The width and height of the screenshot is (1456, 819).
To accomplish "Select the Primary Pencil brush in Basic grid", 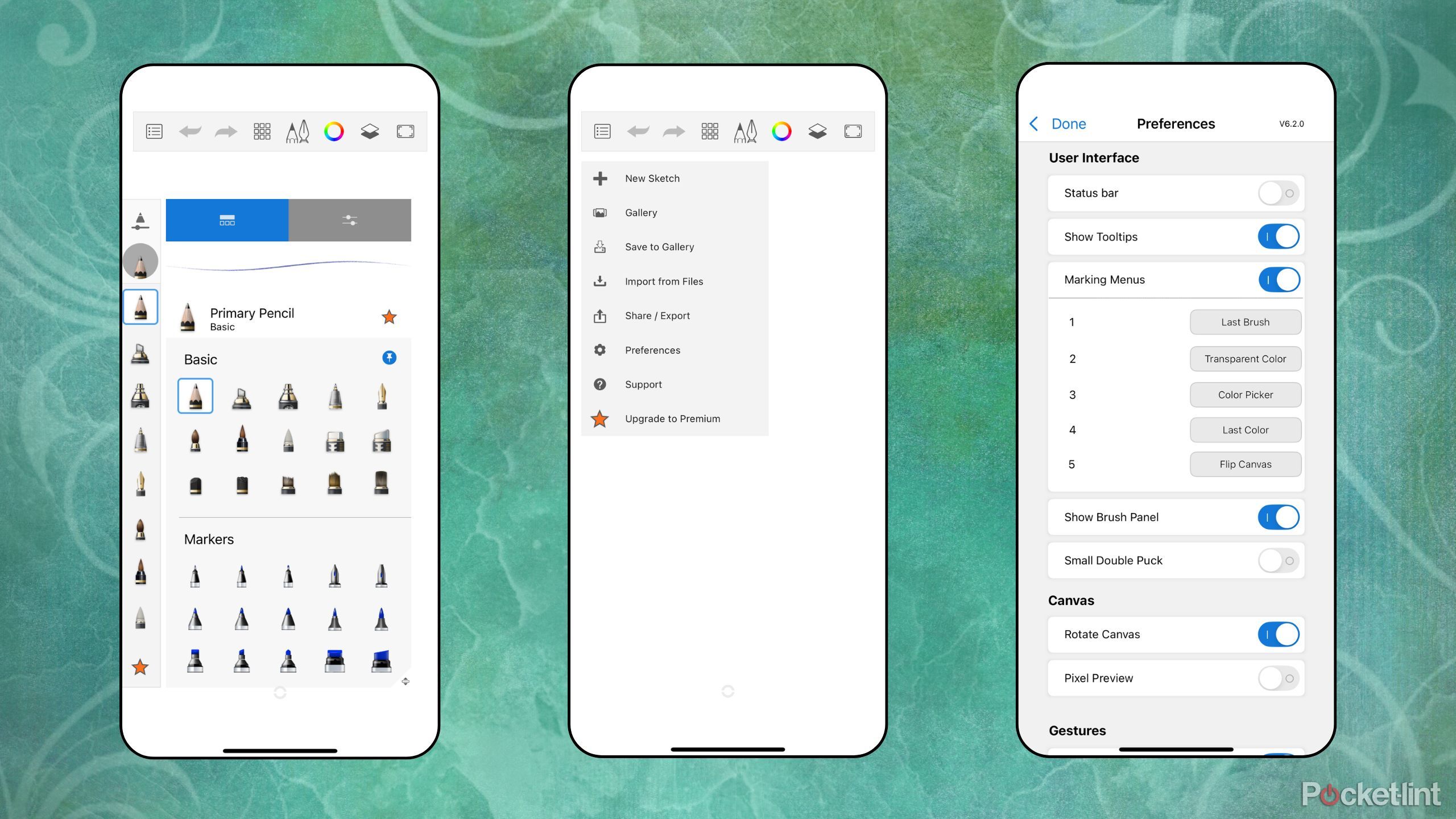I will (x=195, y=395).
